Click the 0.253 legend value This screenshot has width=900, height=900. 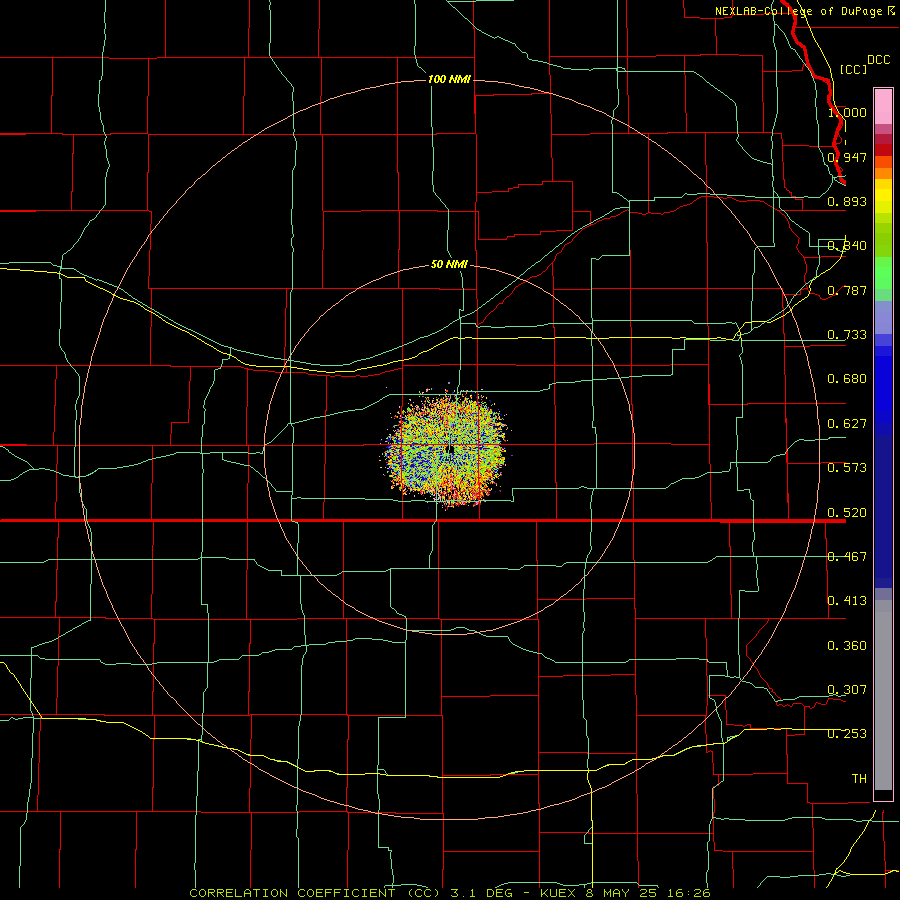tap(847, 734)
